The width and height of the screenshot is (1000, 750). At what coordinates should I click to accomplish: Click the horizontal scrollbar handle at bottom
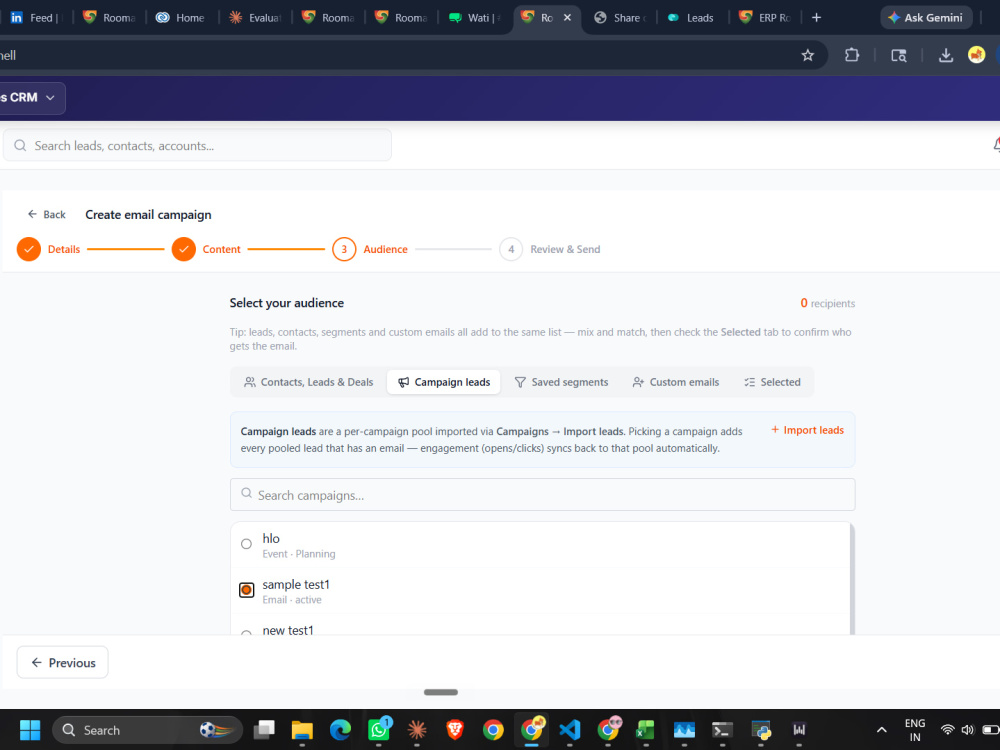(x=441, y=692)
